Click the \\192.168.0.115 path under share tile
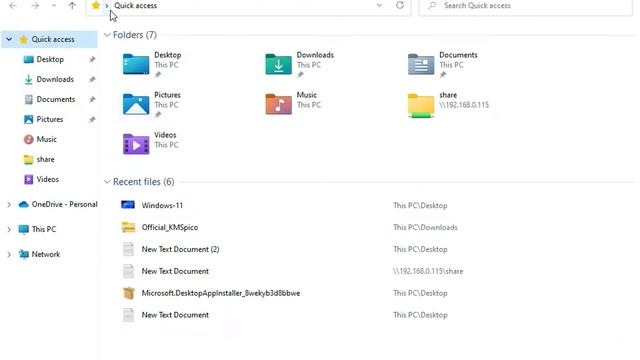 pos(464,105)
